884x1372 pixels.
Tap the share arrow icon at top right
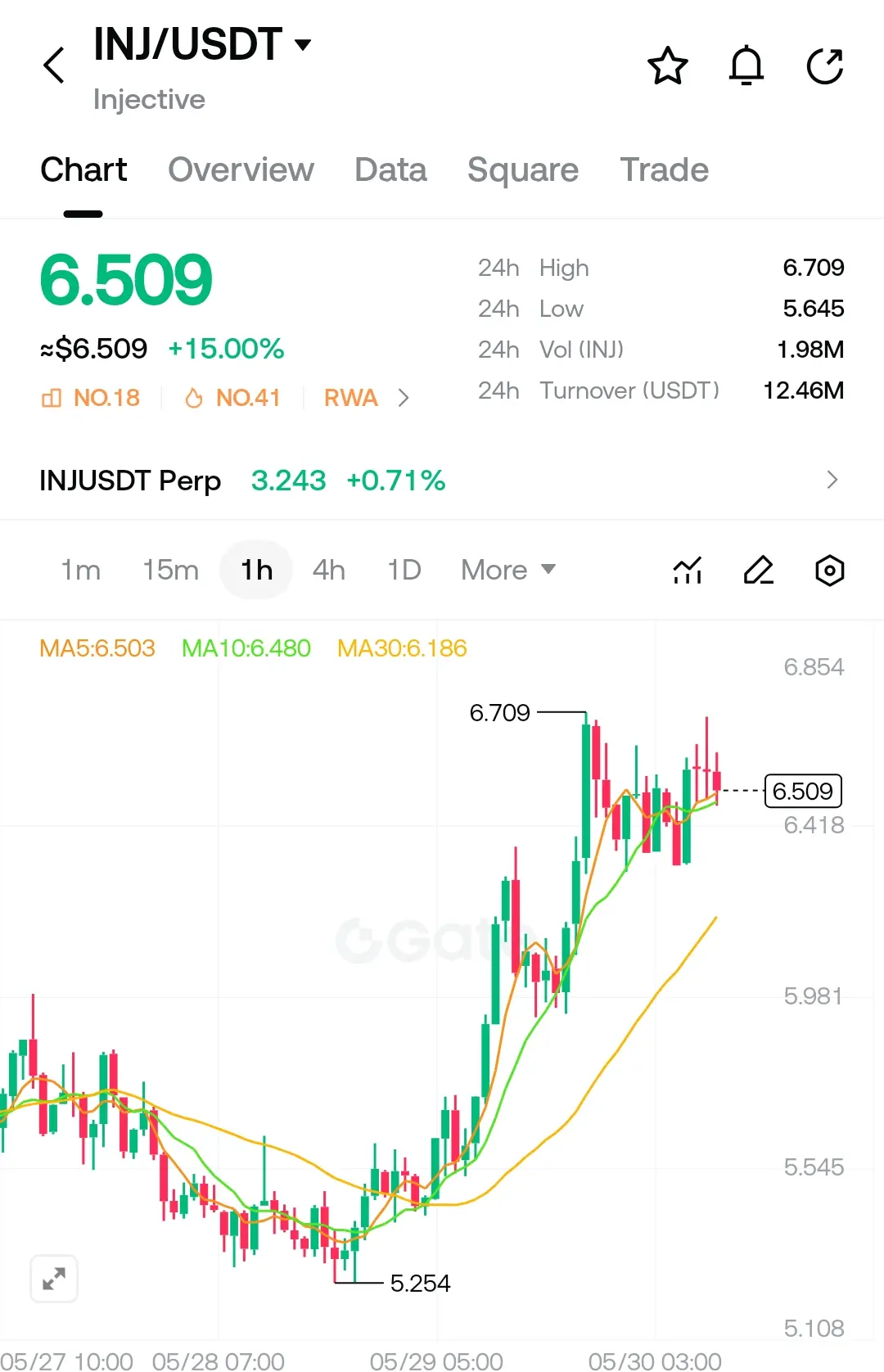825,66
